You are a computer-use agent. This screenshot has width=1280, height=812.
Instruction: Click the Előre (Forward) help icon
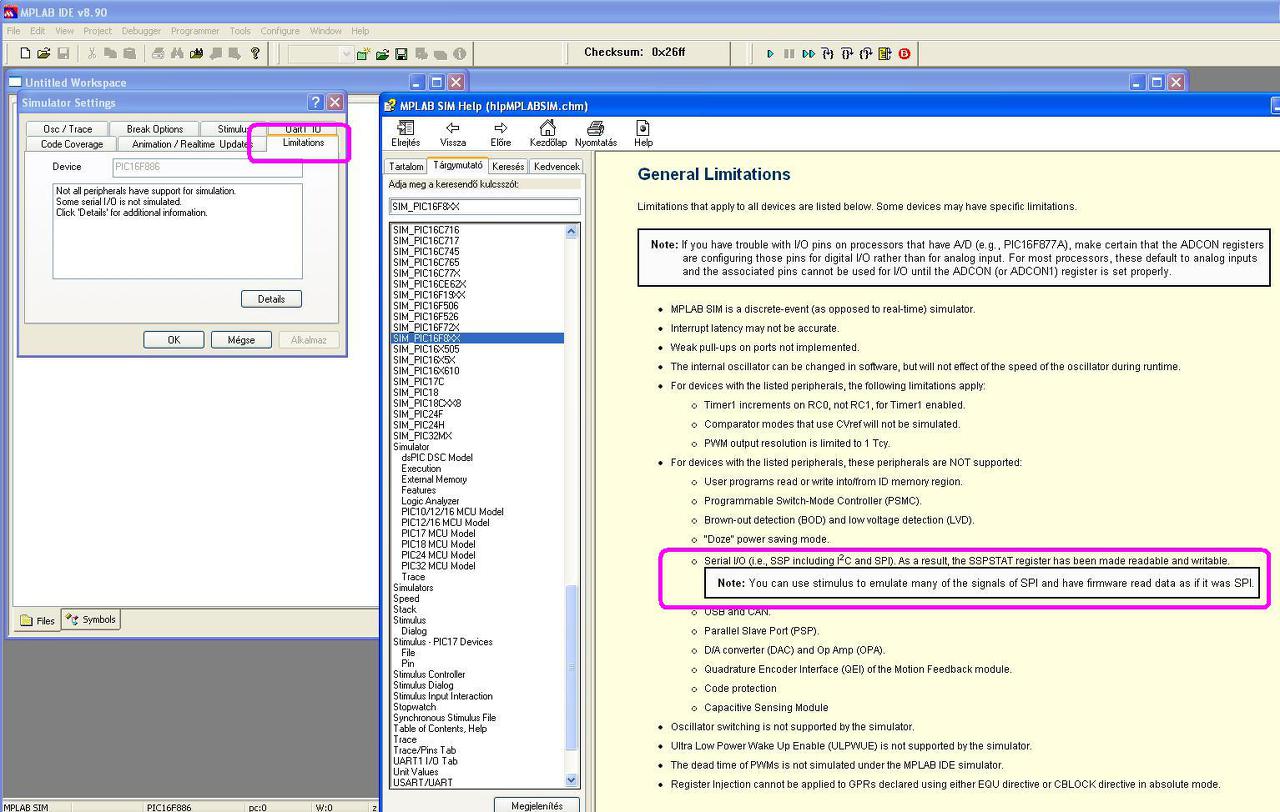tap(500, 133)
